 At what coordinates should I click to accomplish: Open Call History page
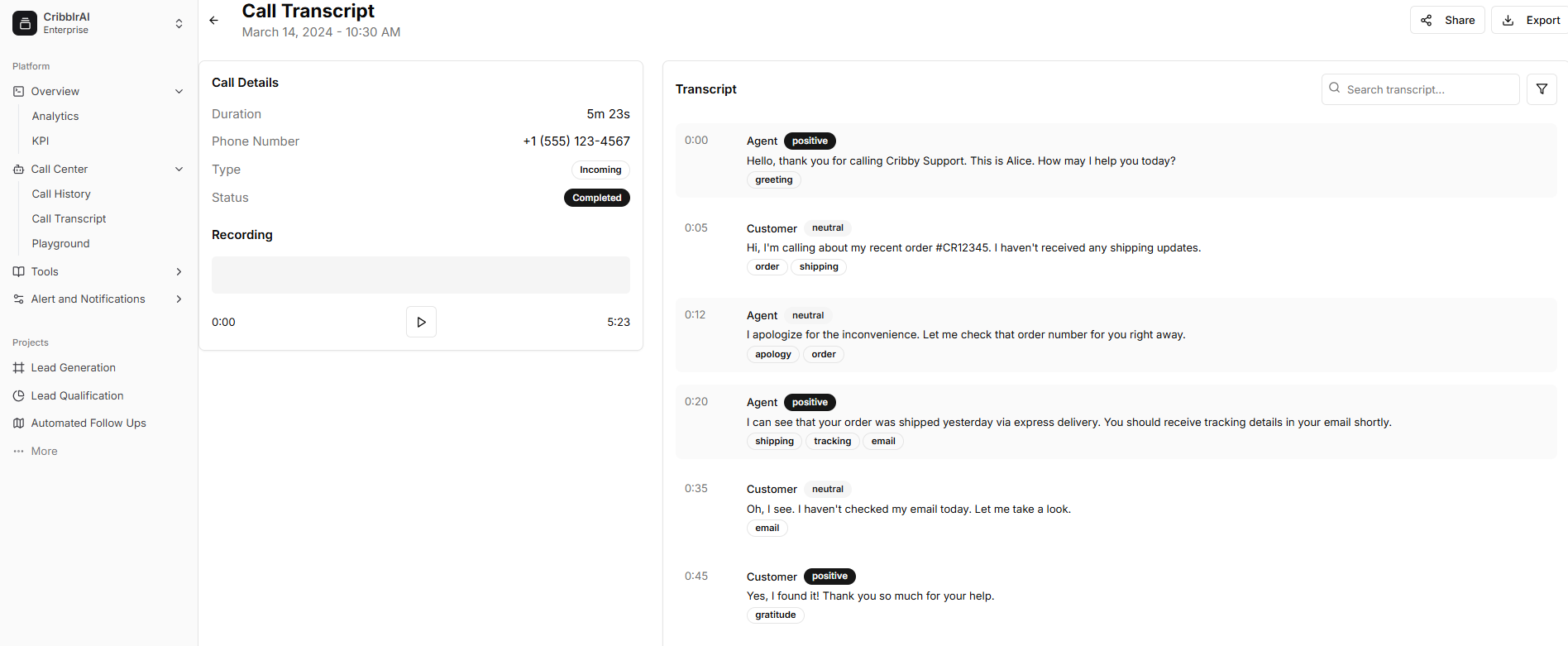pyautogui.click(x=61, y=194)
